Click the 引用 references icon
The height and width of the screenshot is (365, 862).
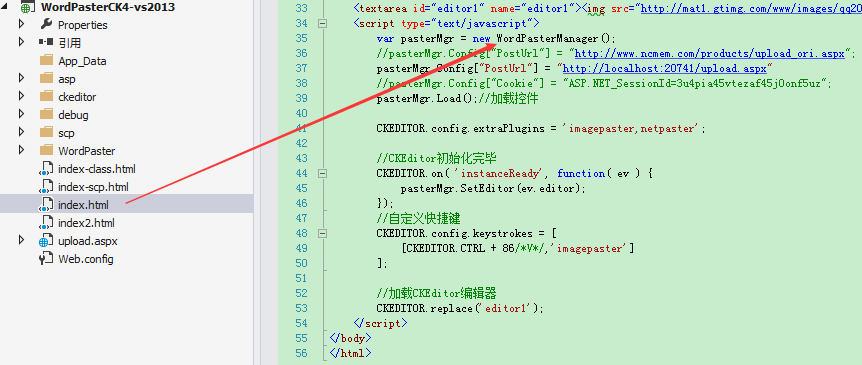coord(46,42)
